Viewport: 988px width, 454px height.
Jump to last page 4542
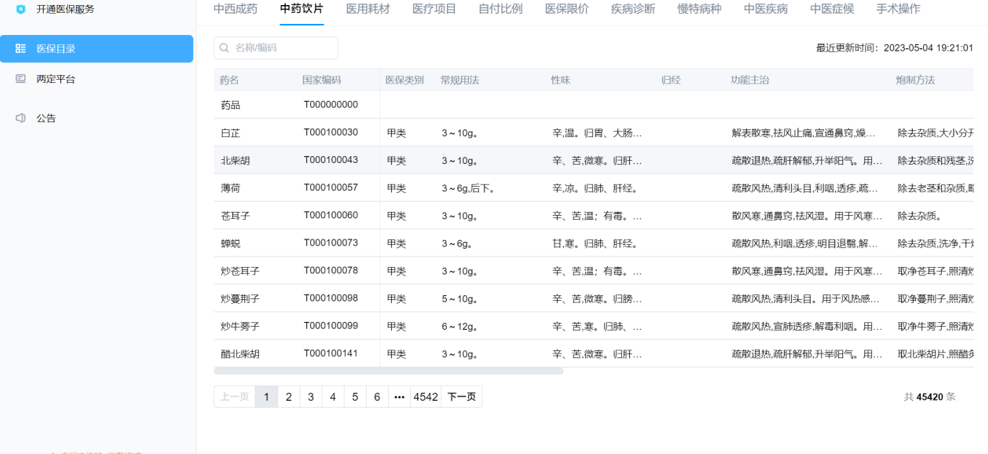tap(425, 397)
